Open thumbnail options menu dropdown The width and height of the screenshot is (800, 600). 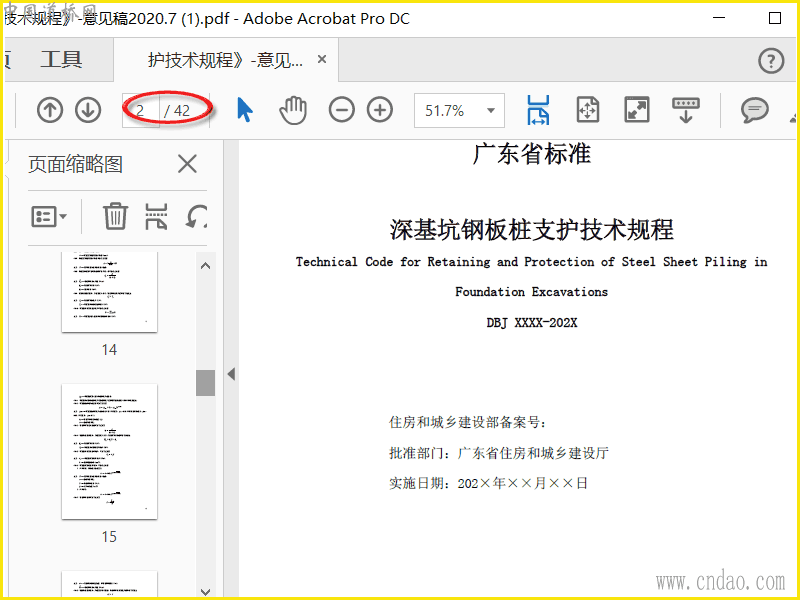click(49, 216)
